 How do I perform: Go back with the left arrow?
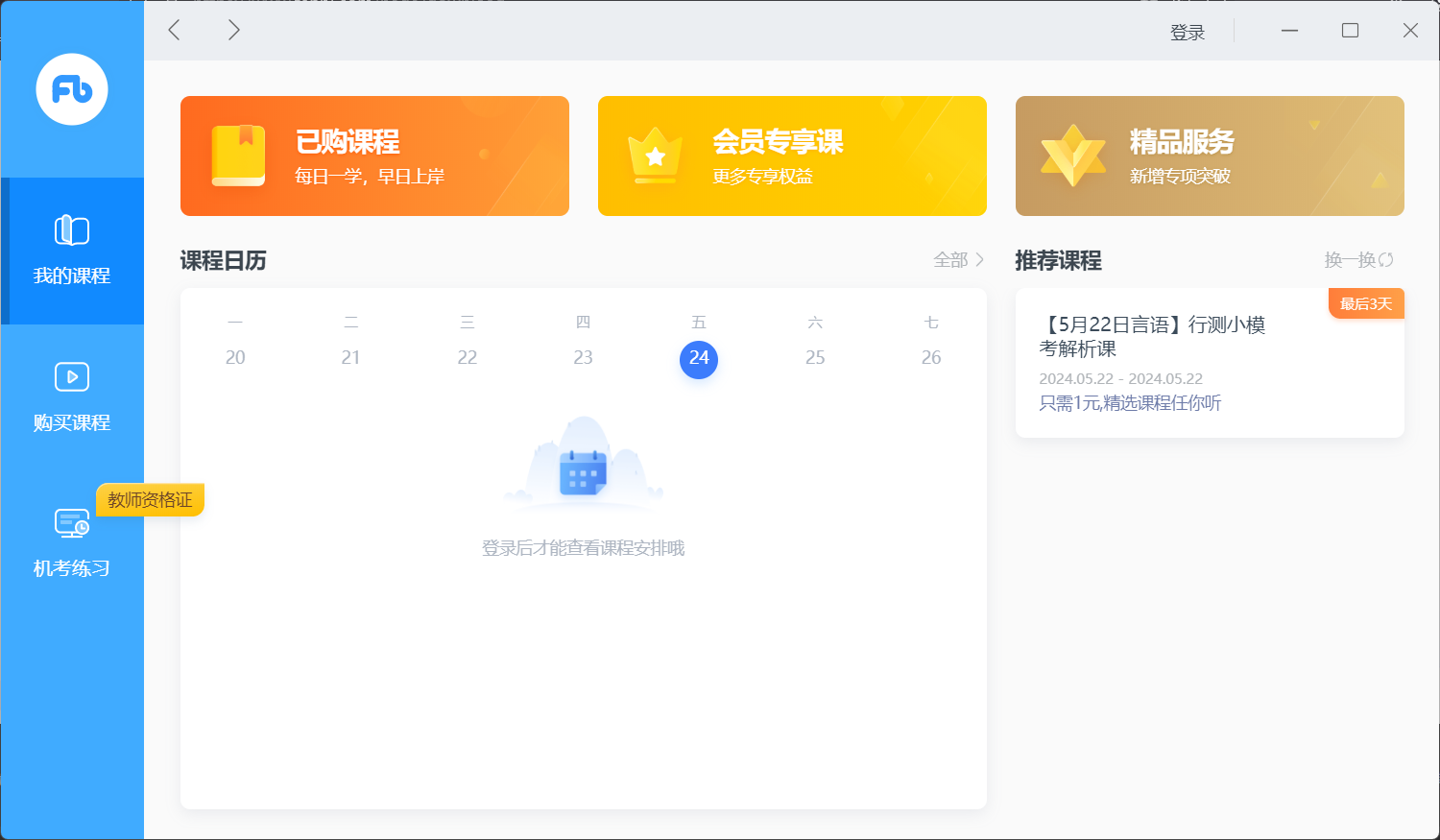175,30
